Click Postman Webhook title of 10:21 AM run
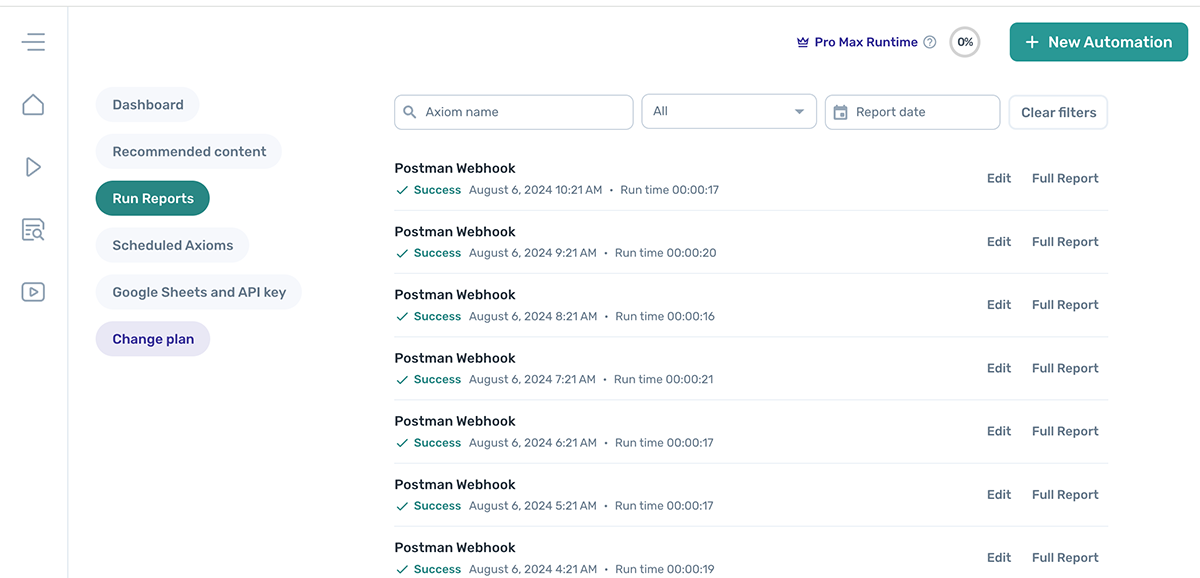This screenshot has width=1200, height=578. click(455, 168)
